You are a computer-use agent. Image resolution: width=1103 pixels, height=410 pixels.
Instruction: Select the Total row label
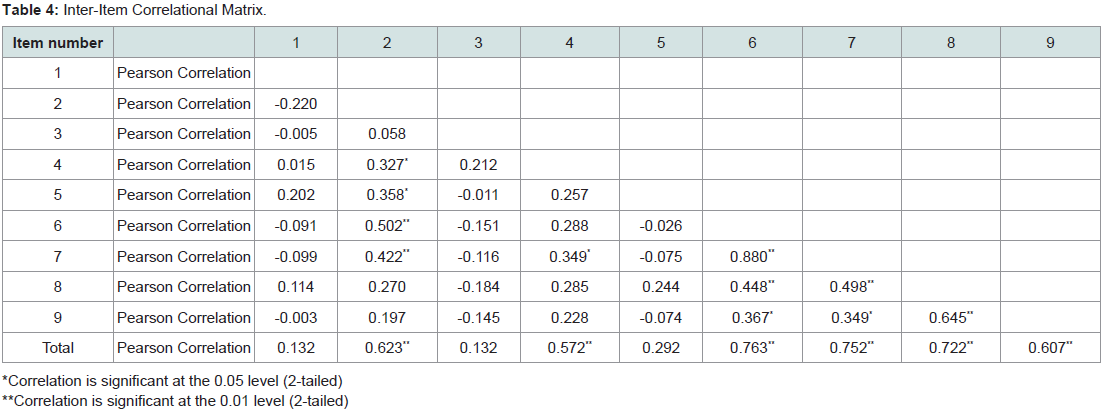58,347
